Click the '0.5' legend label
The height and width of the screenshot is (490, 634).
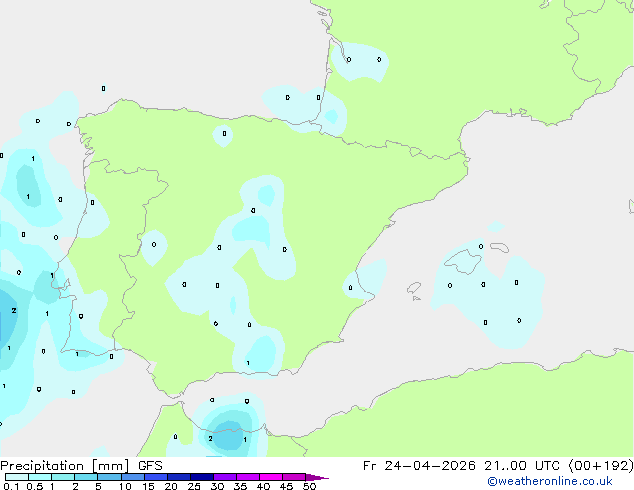35,486
